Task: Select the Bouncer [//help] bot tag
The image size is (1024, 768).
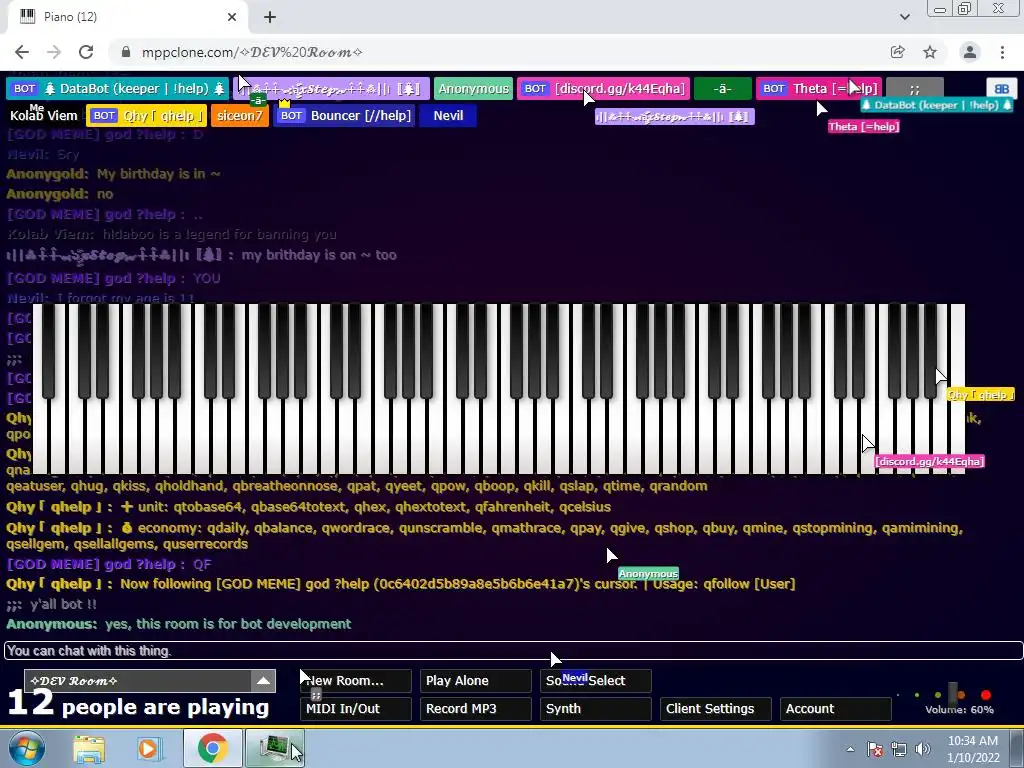Action: [344, 116]
